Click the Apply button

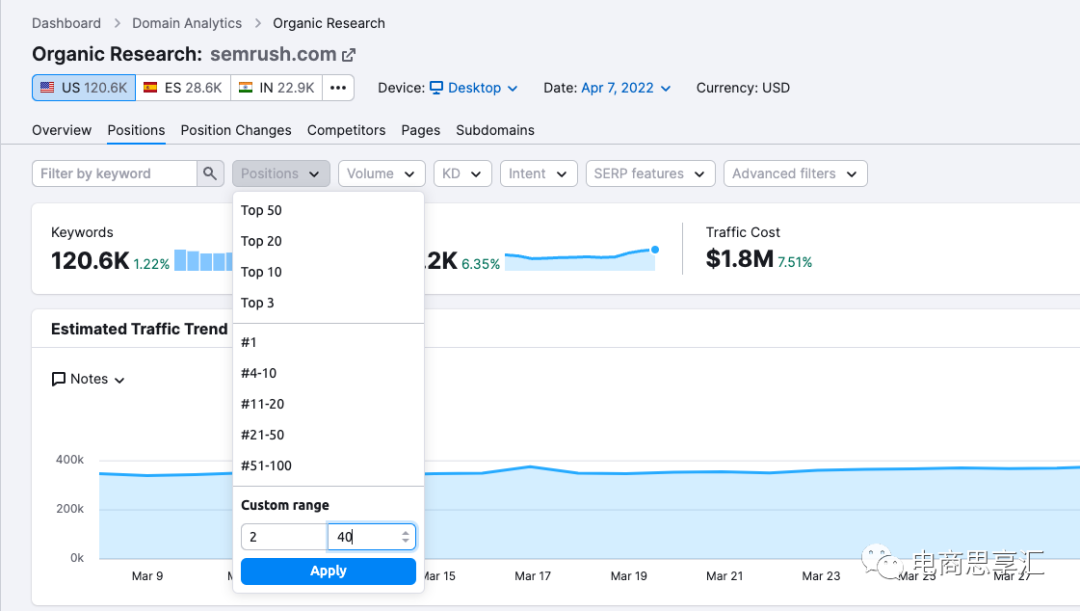pos(328,571)
